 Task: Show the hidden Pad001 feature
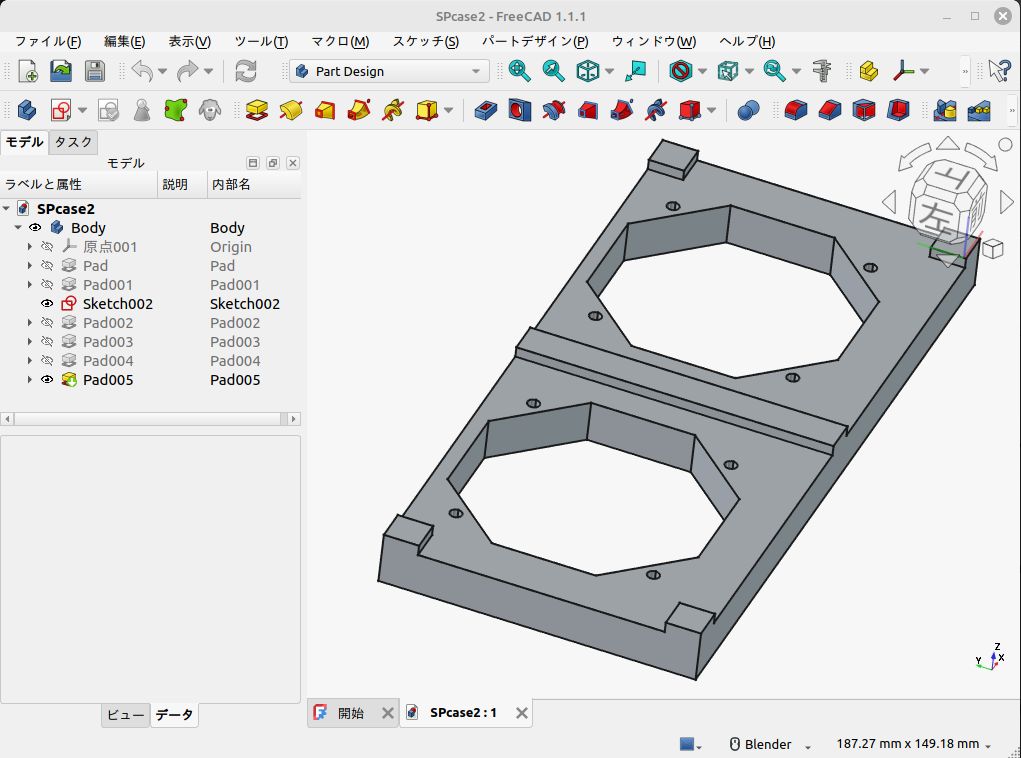(47, 284)
